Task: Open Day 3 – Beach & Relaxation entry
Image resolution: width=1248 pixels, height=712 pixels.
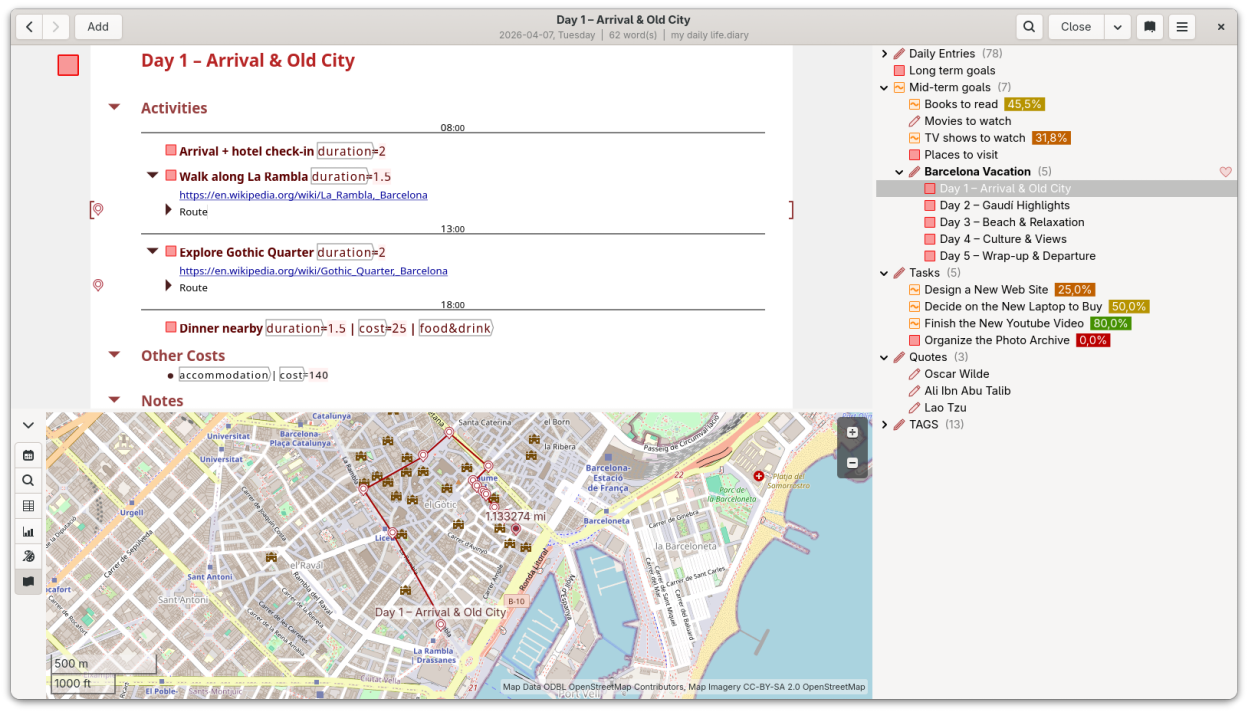Action: [x=1012, y=222]
